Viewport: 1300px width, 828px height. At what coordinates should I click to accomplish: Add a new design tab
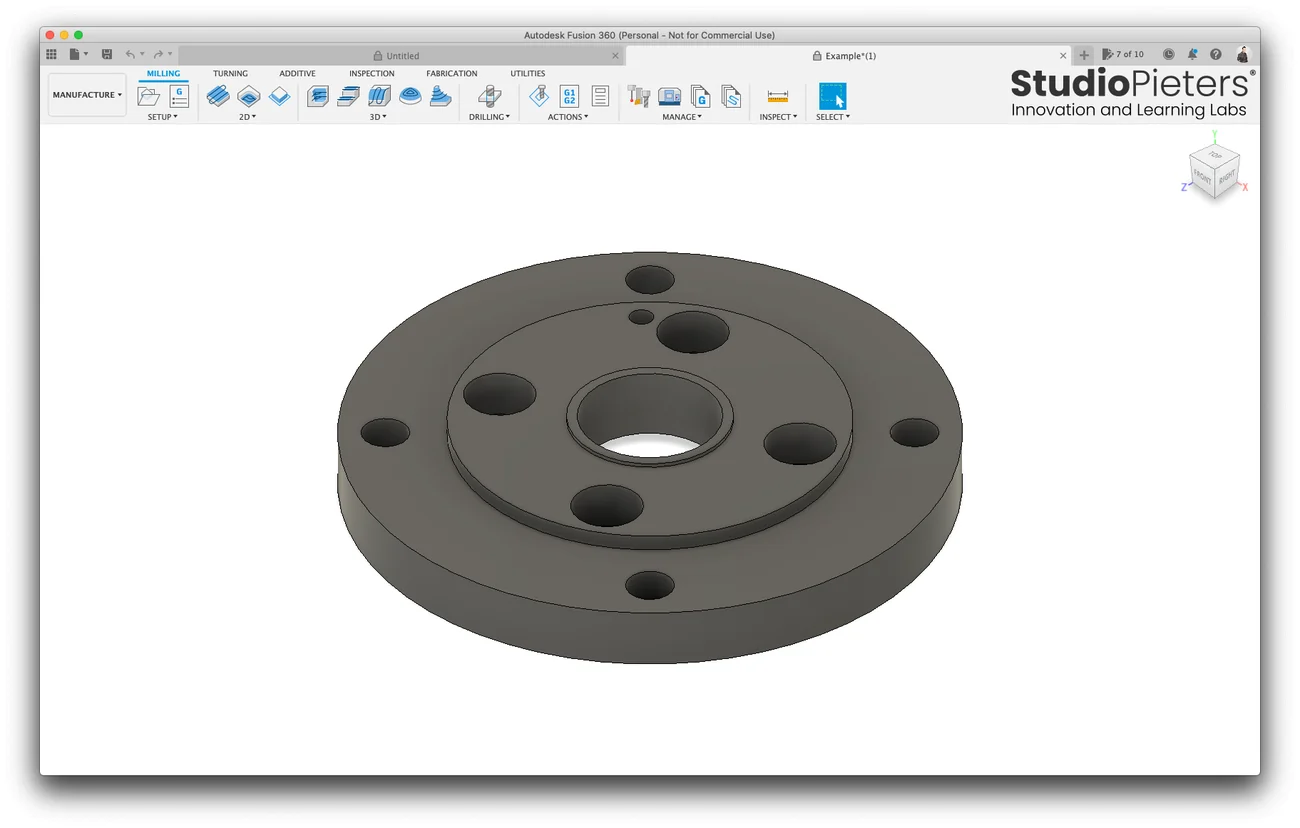tap(1084, 55)
